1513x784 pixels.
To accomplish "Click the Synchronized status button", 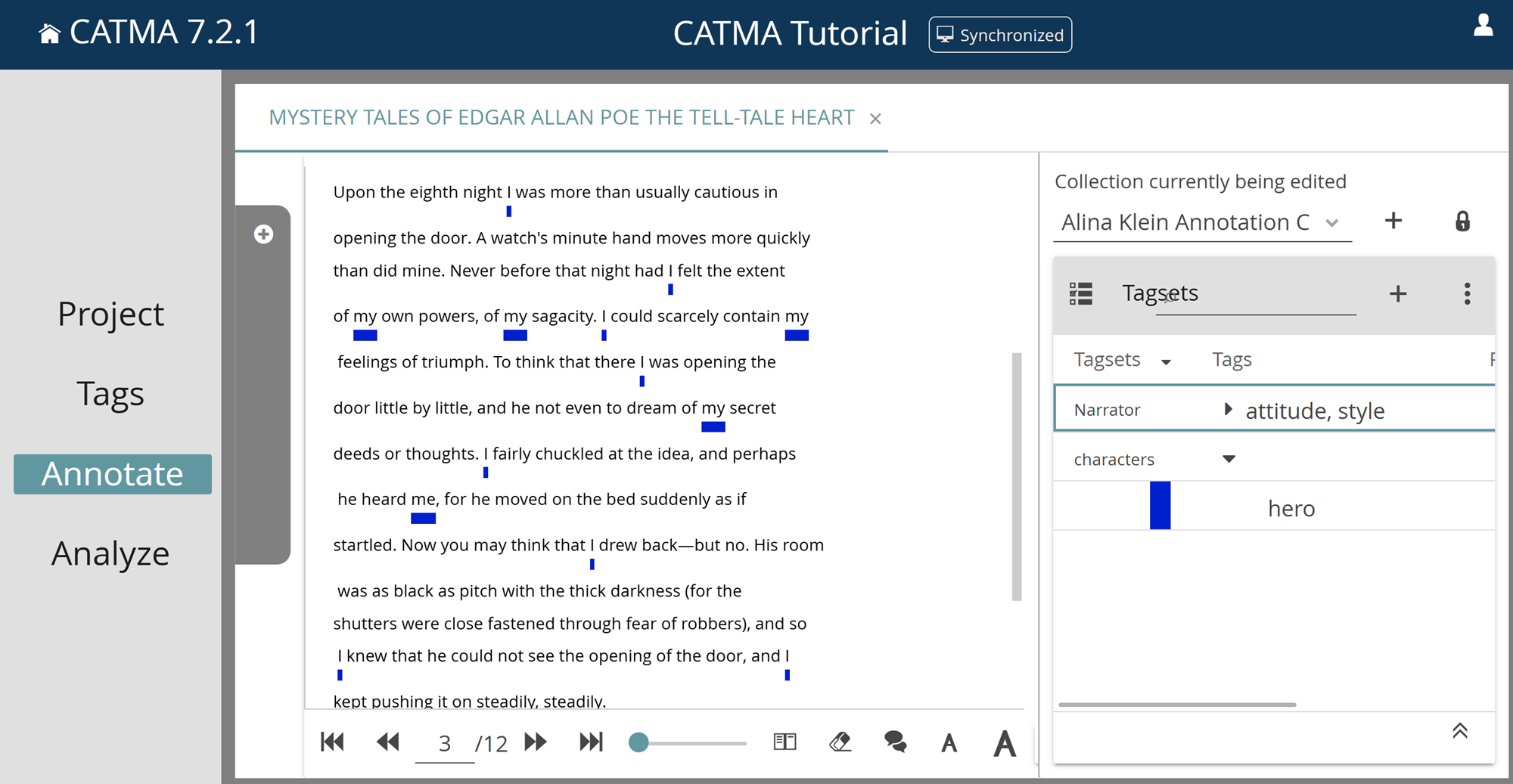I will pyautogui.click(x=1000, y=35).
